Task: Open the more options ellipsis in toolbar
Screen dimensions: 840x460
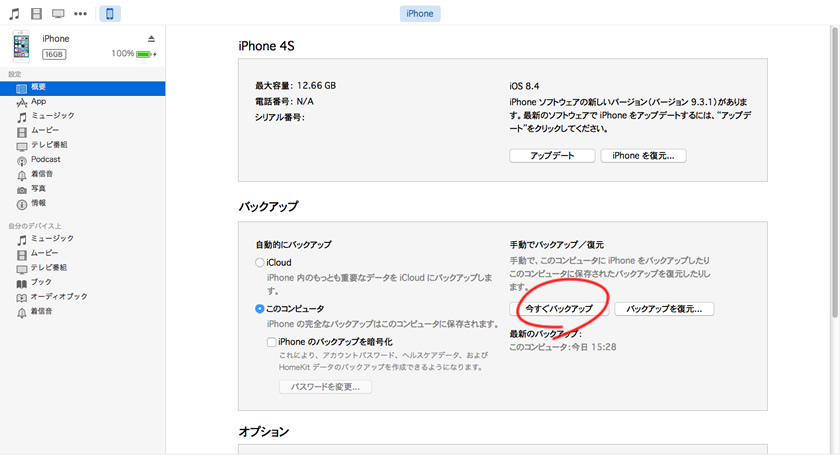Action: (80, 13)
